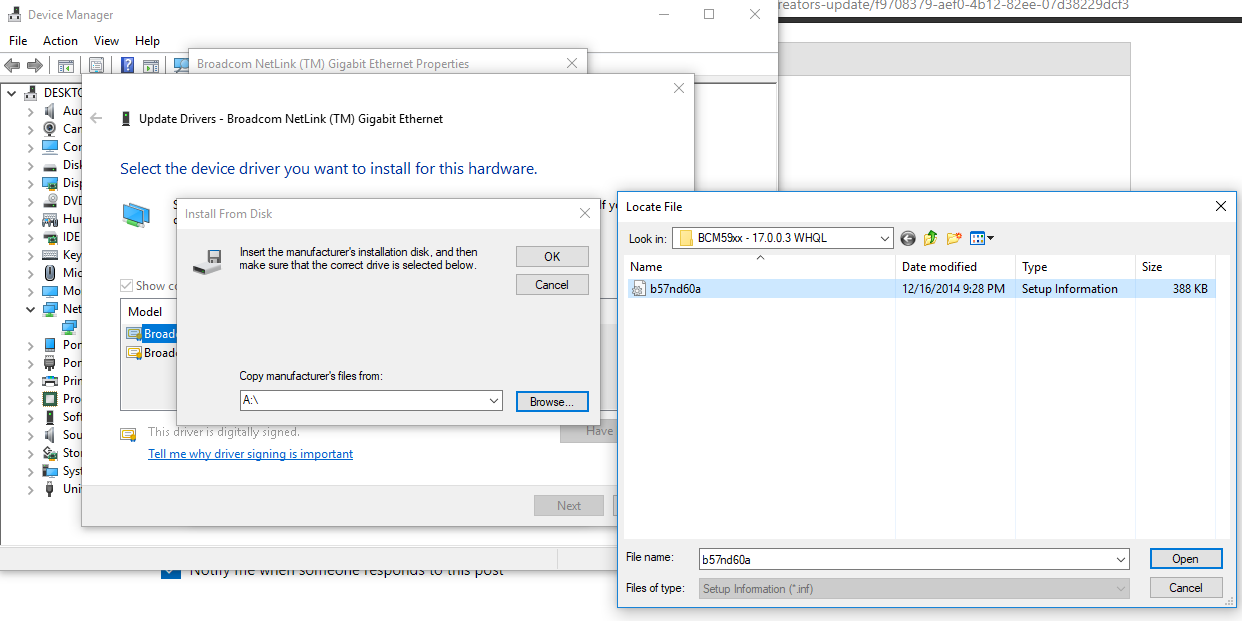Click the USB icon of the Uni tree row
1242x621 pixels.
[x=50, y=489]
